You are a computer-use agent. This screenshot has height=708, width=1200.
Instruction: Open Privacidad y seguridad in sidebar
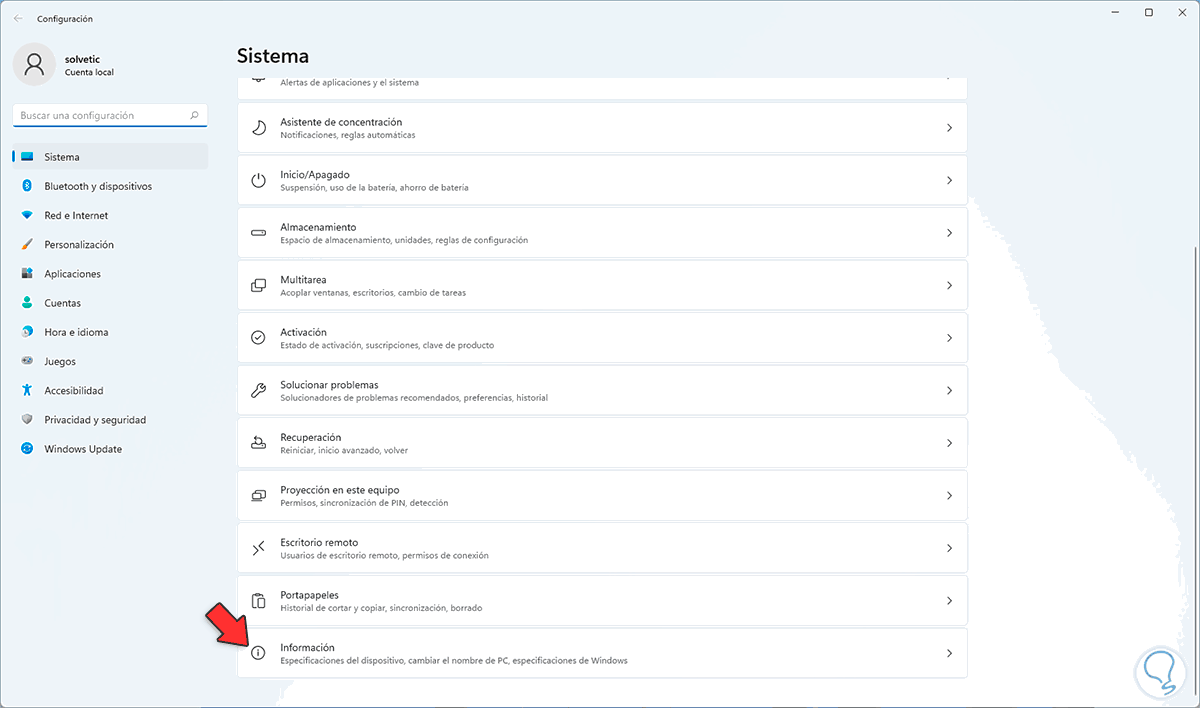click(x=95, y=420)
